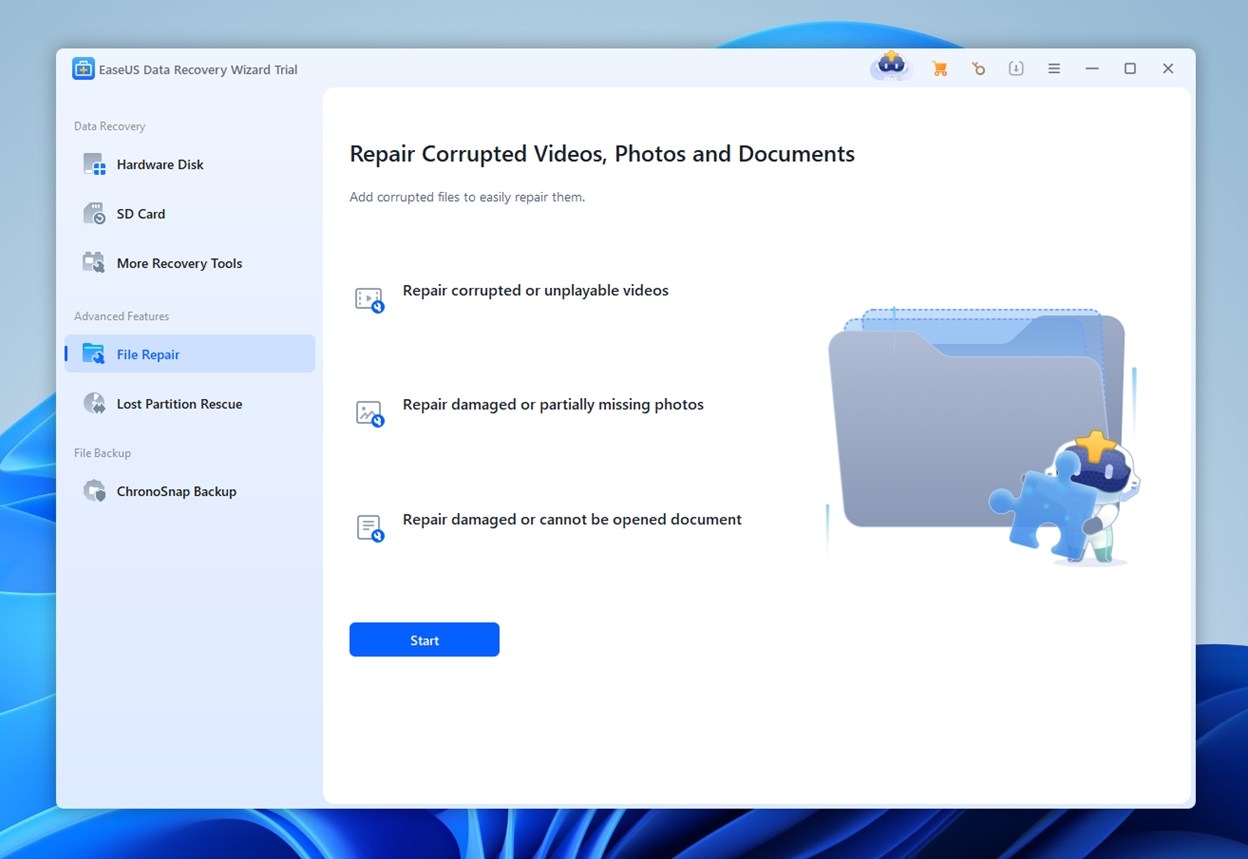Click the 'Repair Corrupted Videos, Photos and Documents' heading

tap(602, 154)
